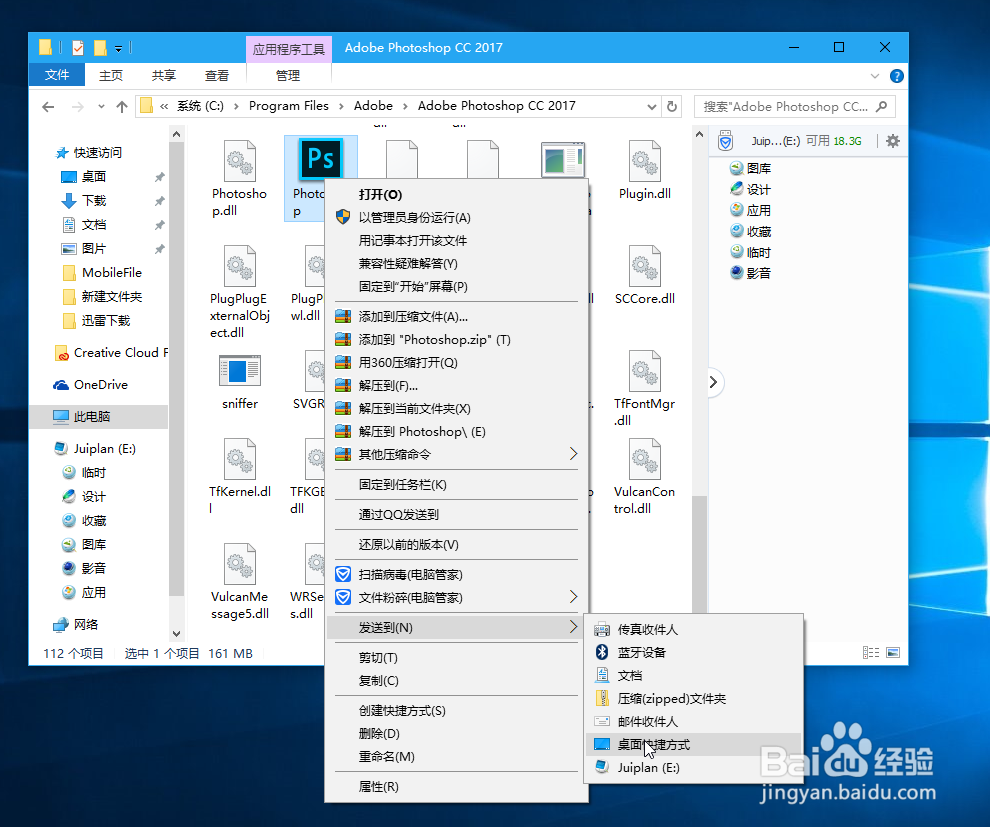This screenshot has width=990, height=827.
Task: Send to 桌面快捷方式
Action: [x=693, y=745]
